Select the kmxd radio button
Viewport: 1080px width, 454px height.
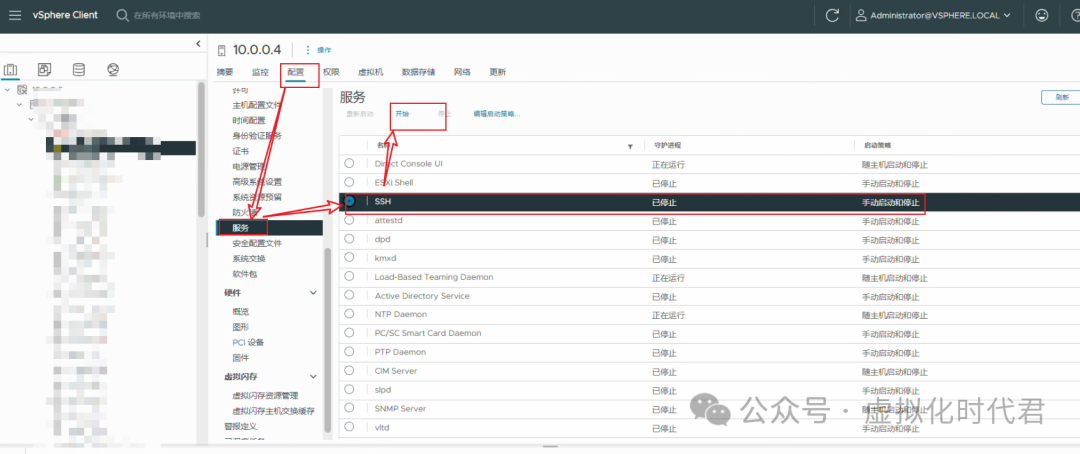click(349, 257)
